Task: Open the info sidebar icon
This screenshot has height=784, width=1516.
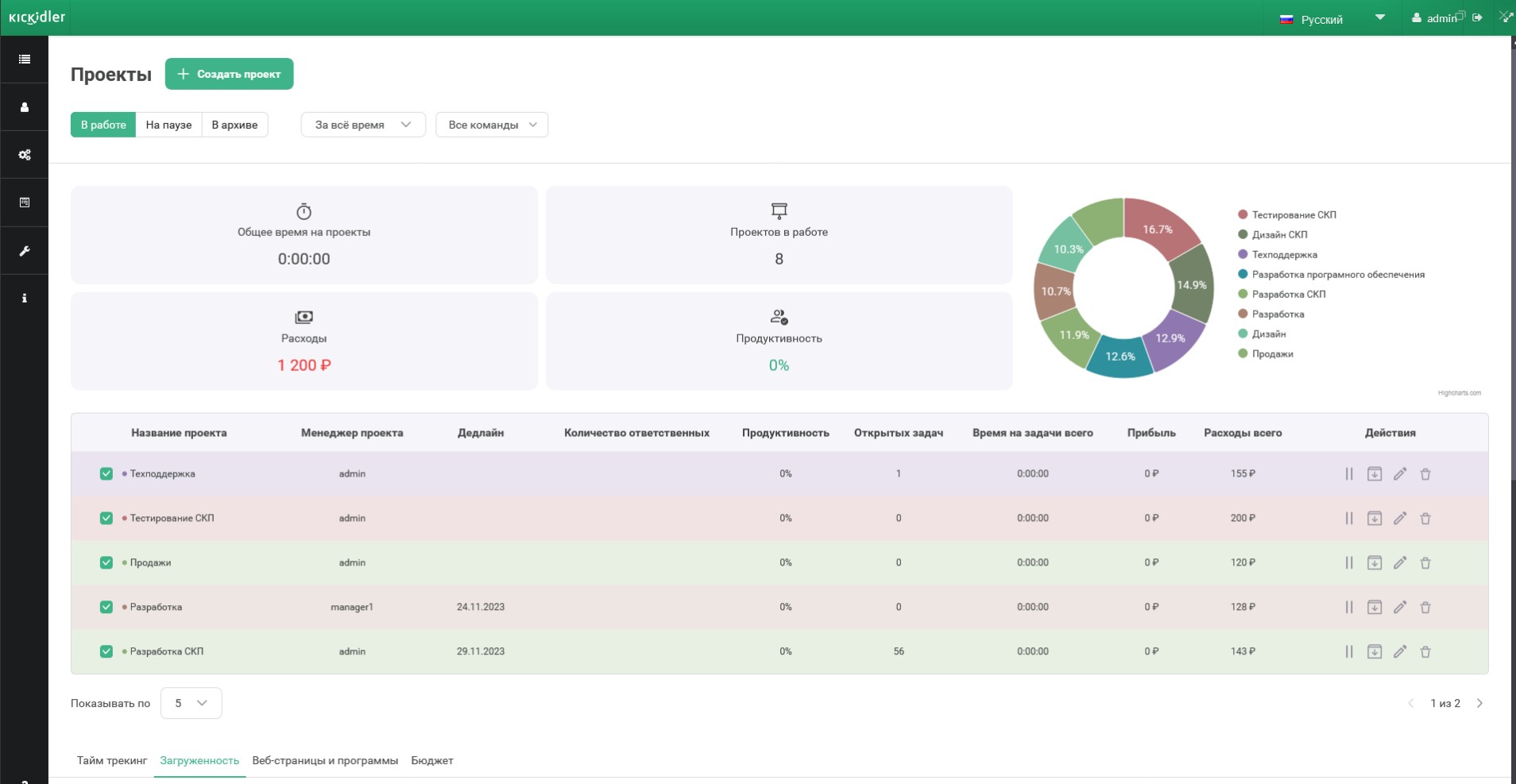Action: click(x=25, y=298)
